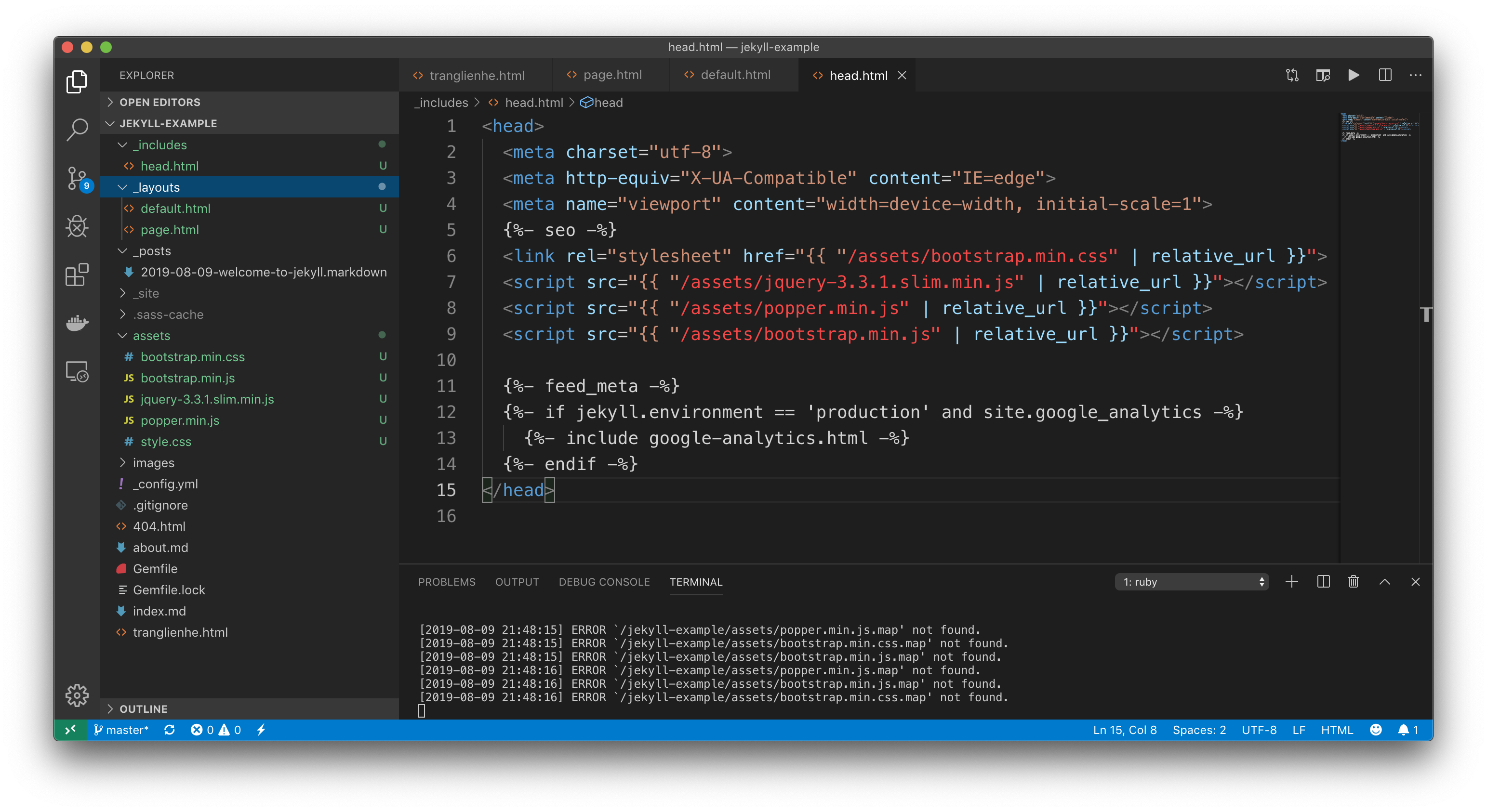
Task: Open the Search view in activity bar
Action: click(x=77, y=129)
